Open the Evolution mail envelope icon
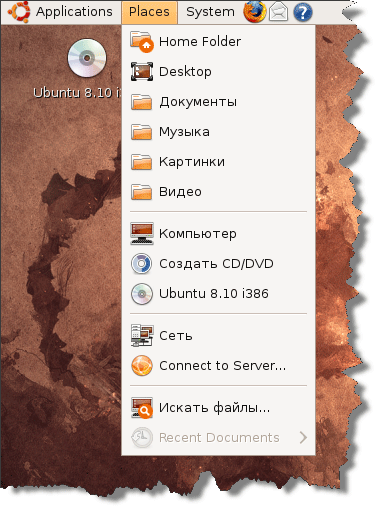This screenshot has width=376, height=506. [278, 12]
